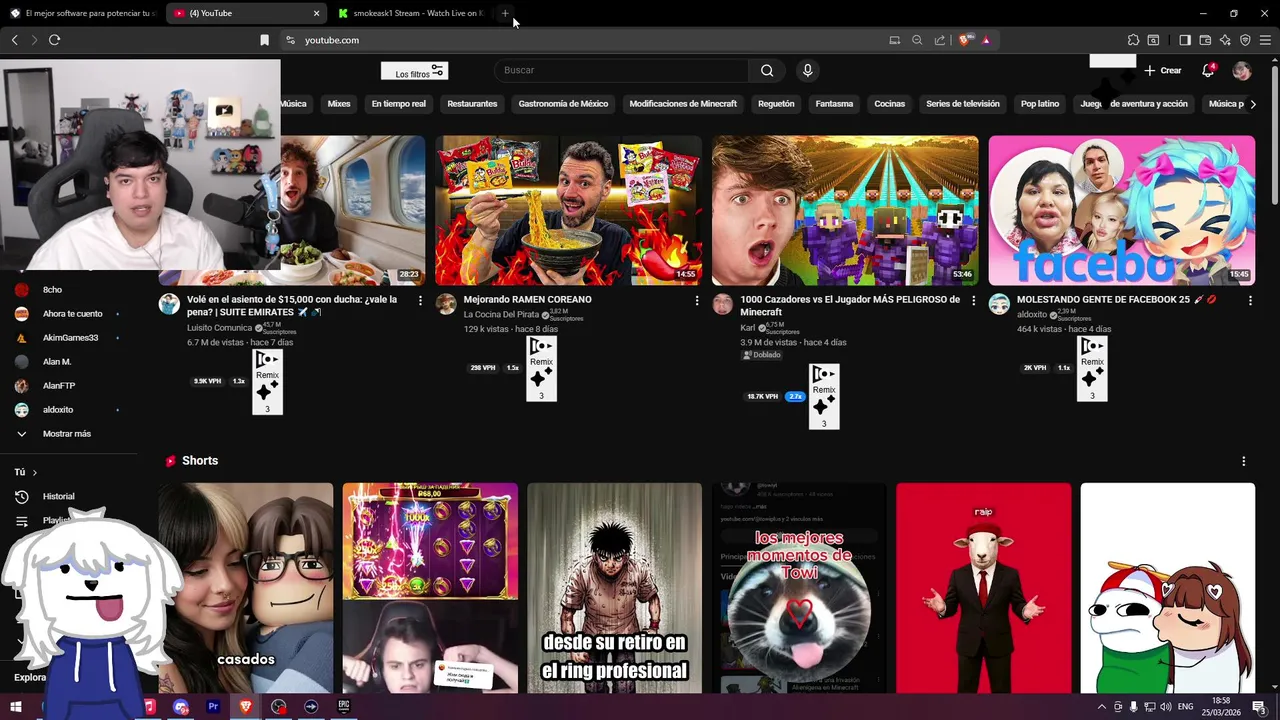Open options menu for Luisito Comunica video
The width and height of the screenshot is (1280, 720).
click(x=420, y=300)
